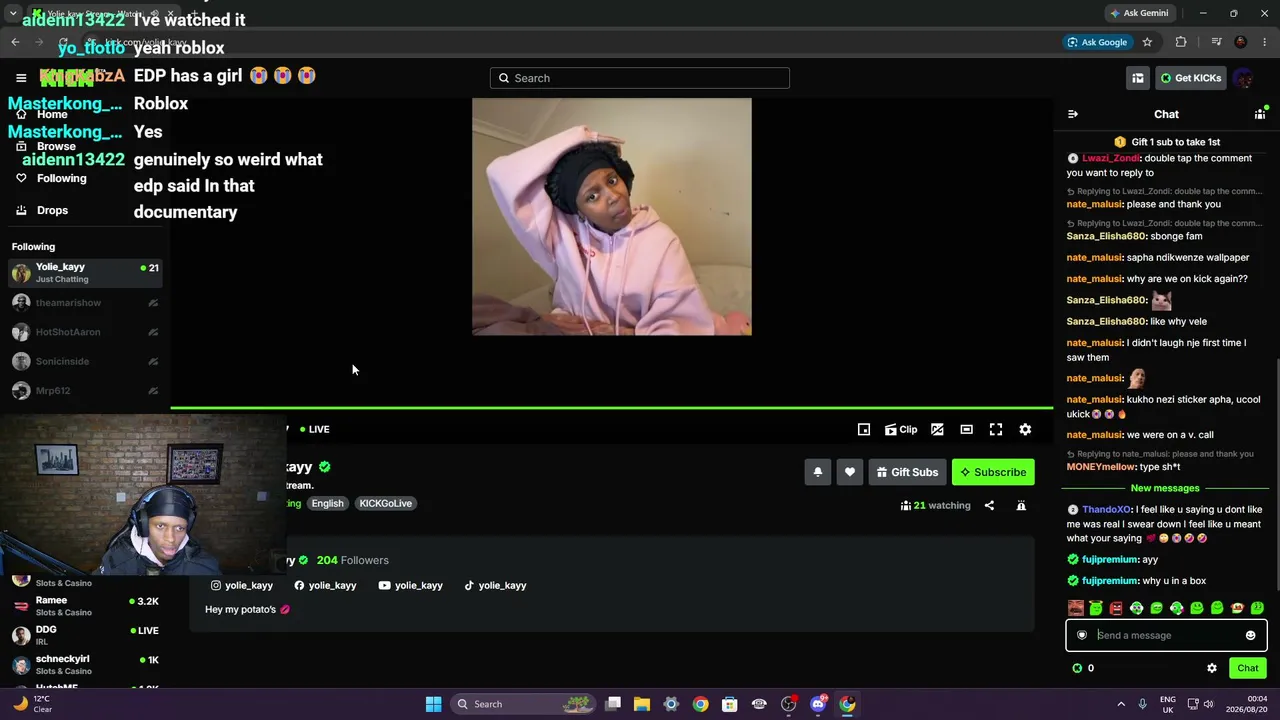This screenshot has height=720, width=1280.
Task: Click Ask Gemini in Chrome
Action: pos(1139,13)
